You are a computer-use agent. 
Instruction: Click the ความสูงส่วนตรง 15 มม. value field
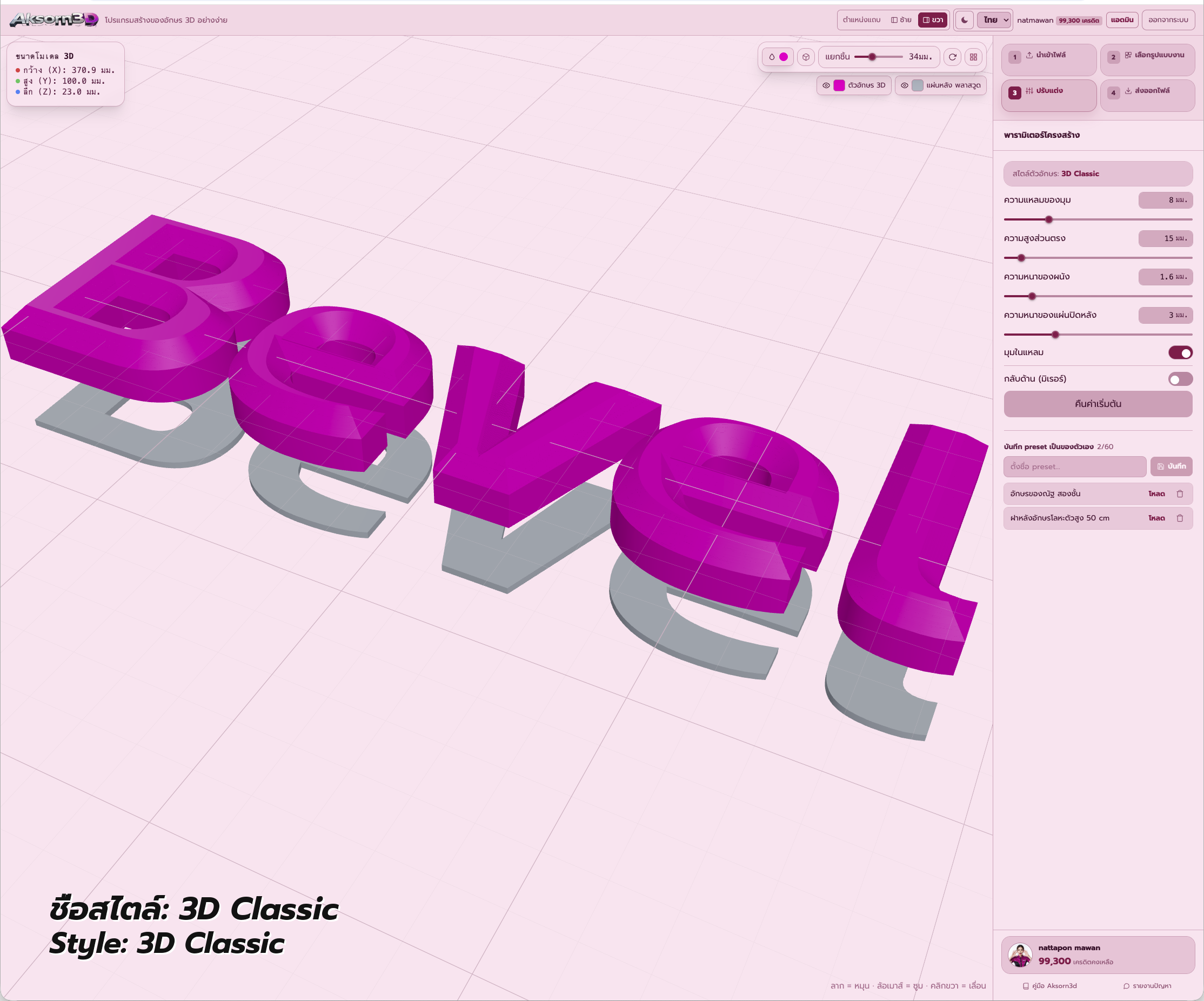pos(1166,238)
